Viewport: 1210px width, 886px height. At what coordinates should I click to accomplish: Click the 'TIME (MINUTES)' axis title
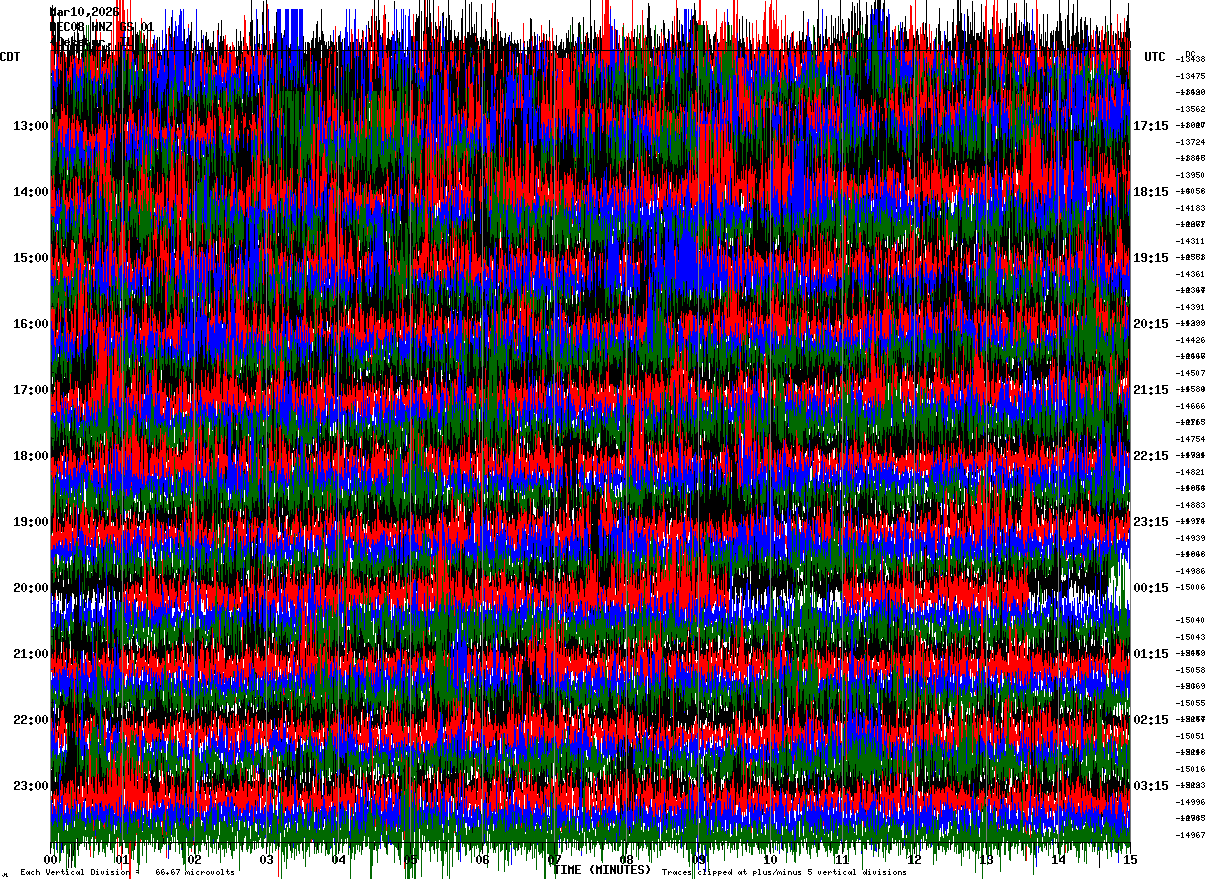coord(602,870)
